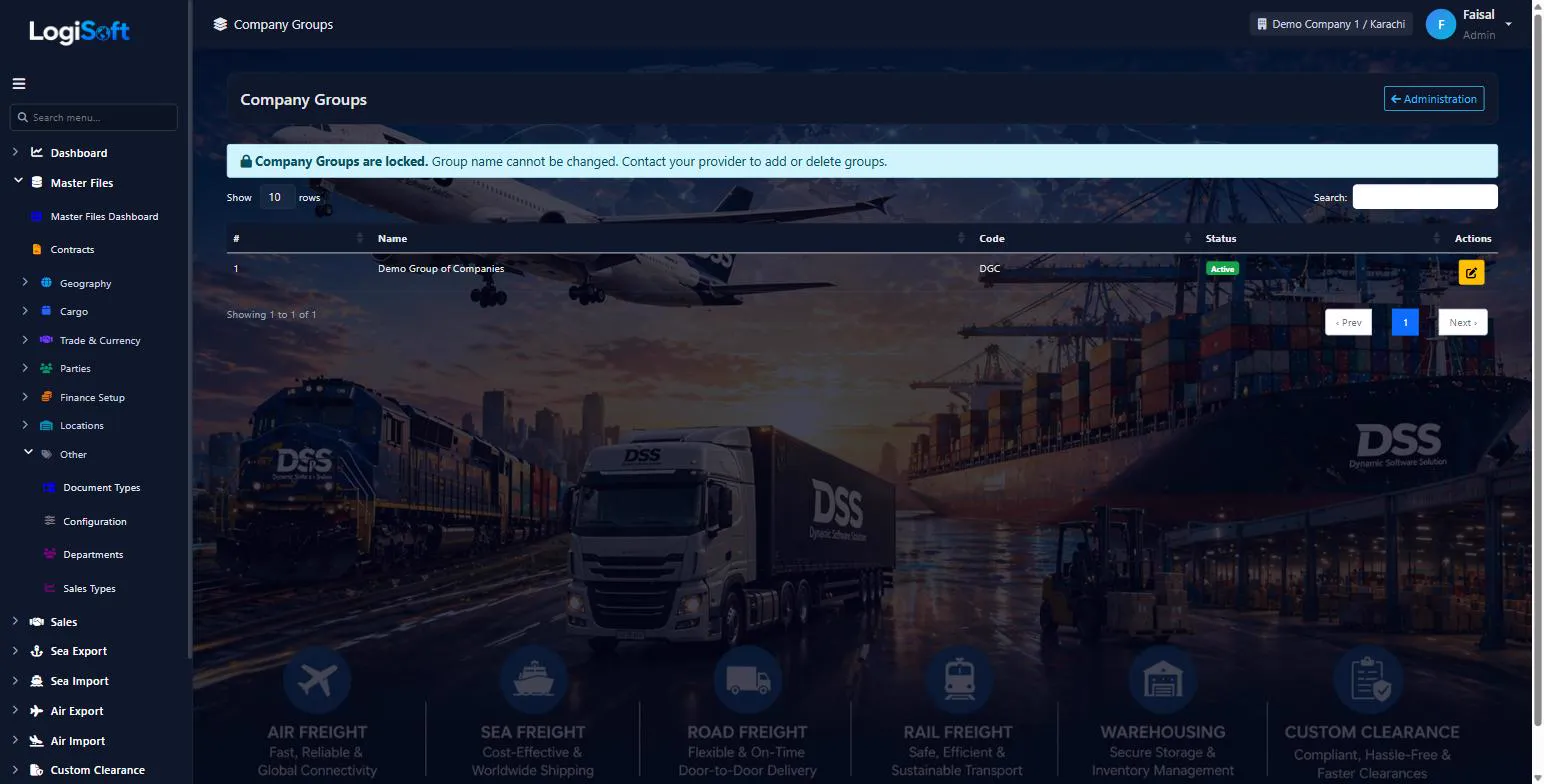Expand the Dashboard menu chevron

point(15,152)
